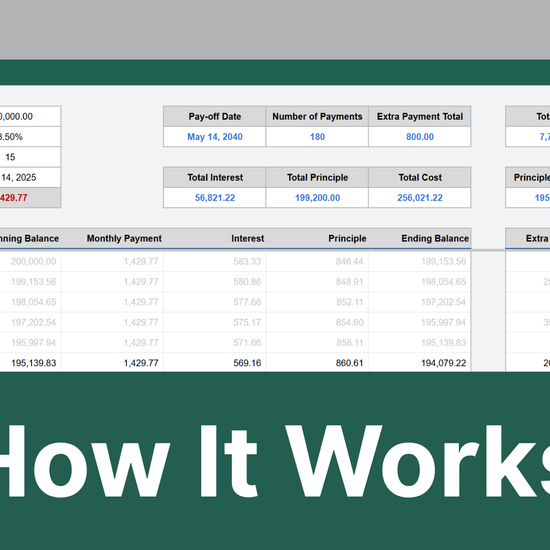This screenshot has height=550, width=550.
Task: Click the 199,200.00 total principle value
Action: point(317,198)
